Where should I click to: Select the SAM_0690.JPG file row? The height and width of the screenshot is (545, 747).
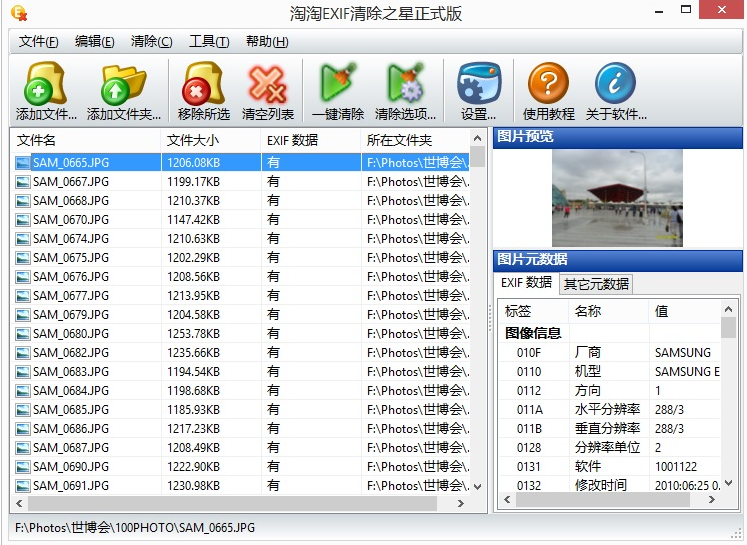tap(240, 467)
